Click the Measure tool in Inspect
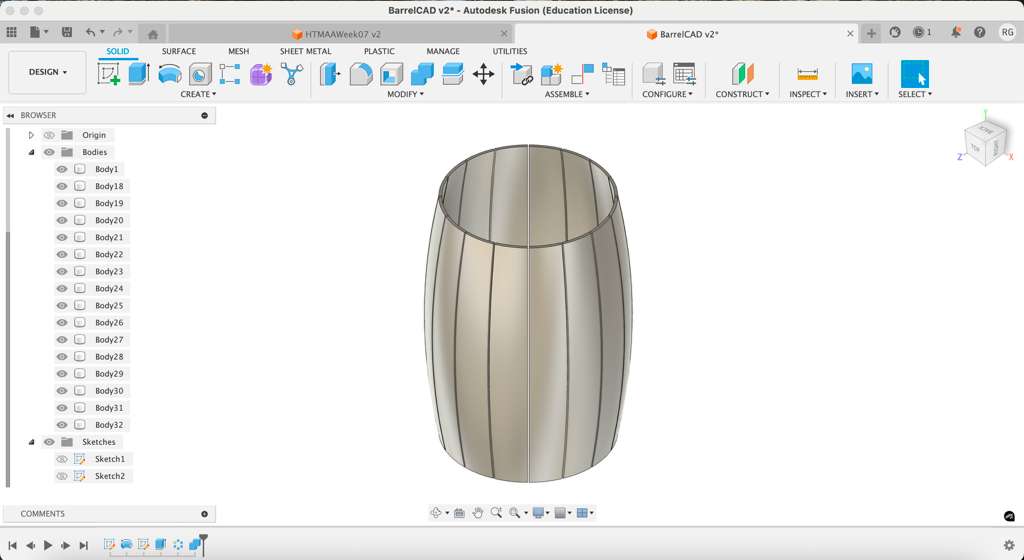The width and height of the screenshot is (1024, 560). [807, 74]
